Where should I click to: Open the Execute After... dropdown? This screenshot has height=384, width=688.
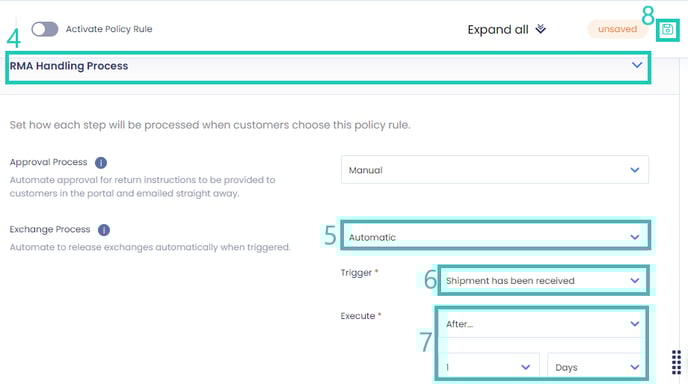tap(542, 324)
